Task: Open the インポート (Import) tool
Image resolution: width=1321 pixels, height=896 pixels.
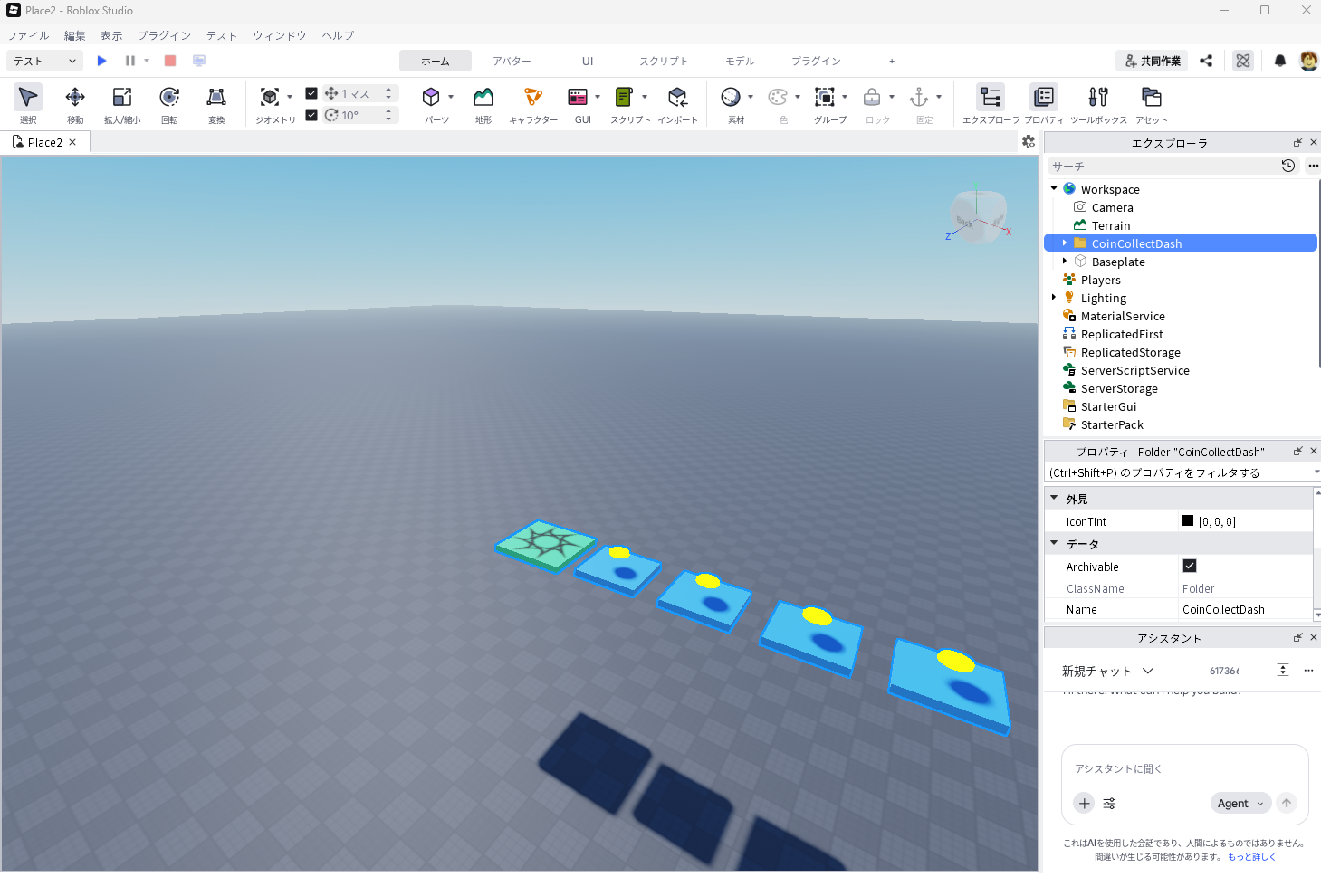Action: [677, 104]
